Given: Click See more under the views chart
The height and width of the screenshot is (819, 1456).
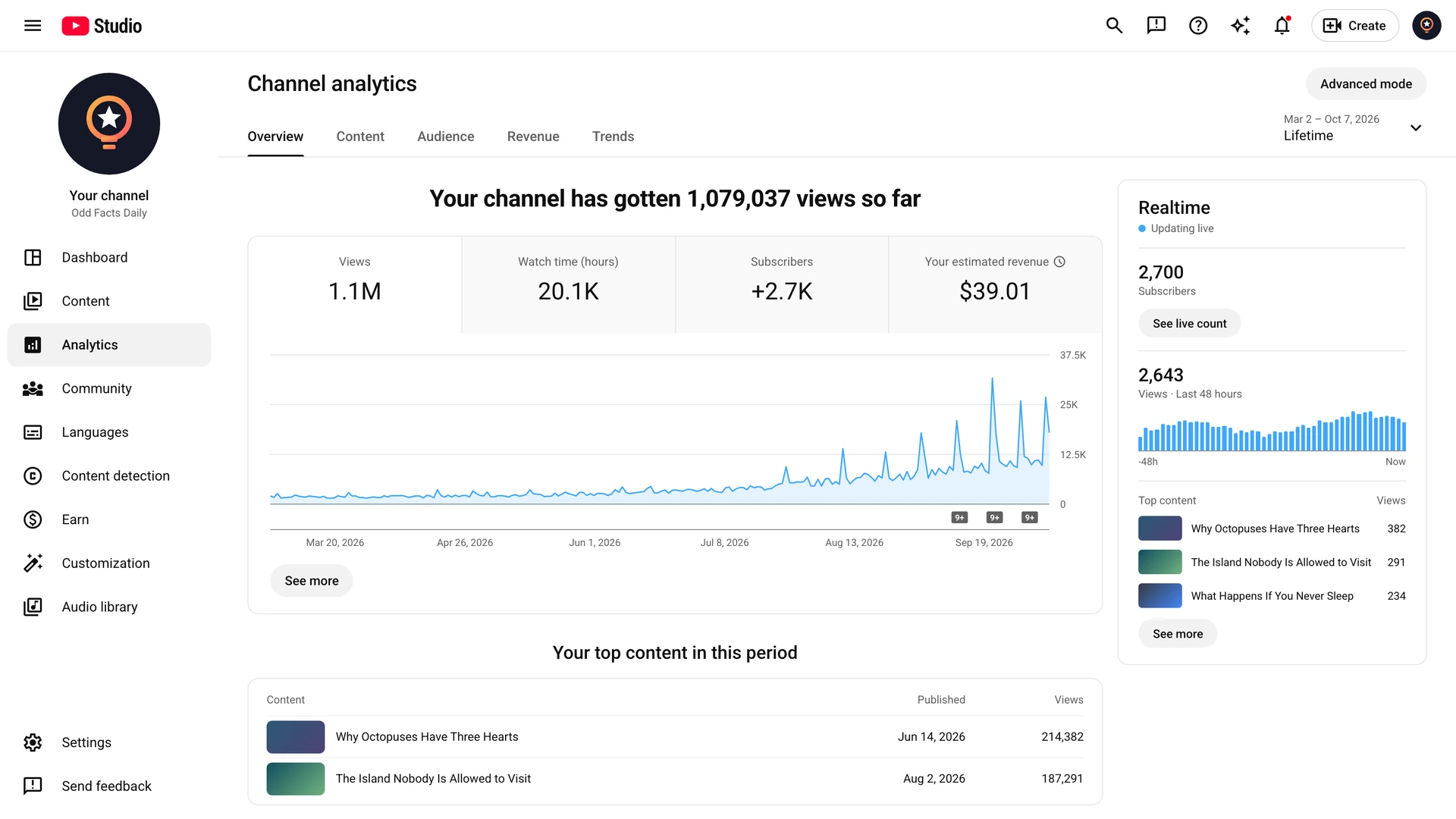Looking at the screenshot, I should click(312, 581).
